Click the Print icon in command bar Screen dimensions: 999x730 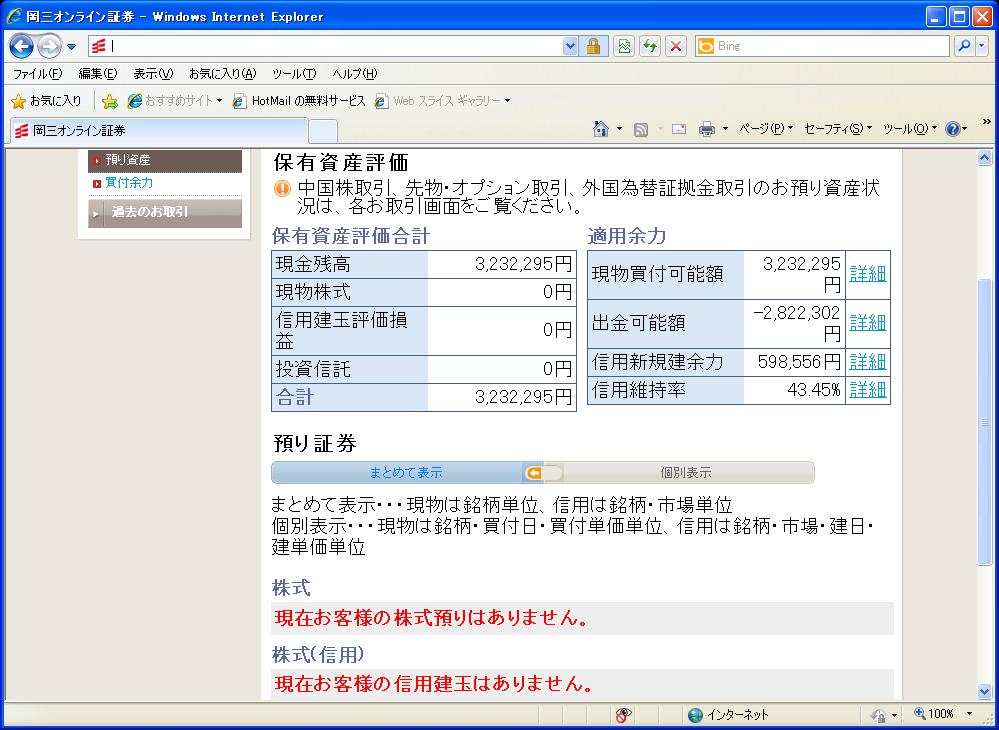pyautogui.click(x=706, y=129)
